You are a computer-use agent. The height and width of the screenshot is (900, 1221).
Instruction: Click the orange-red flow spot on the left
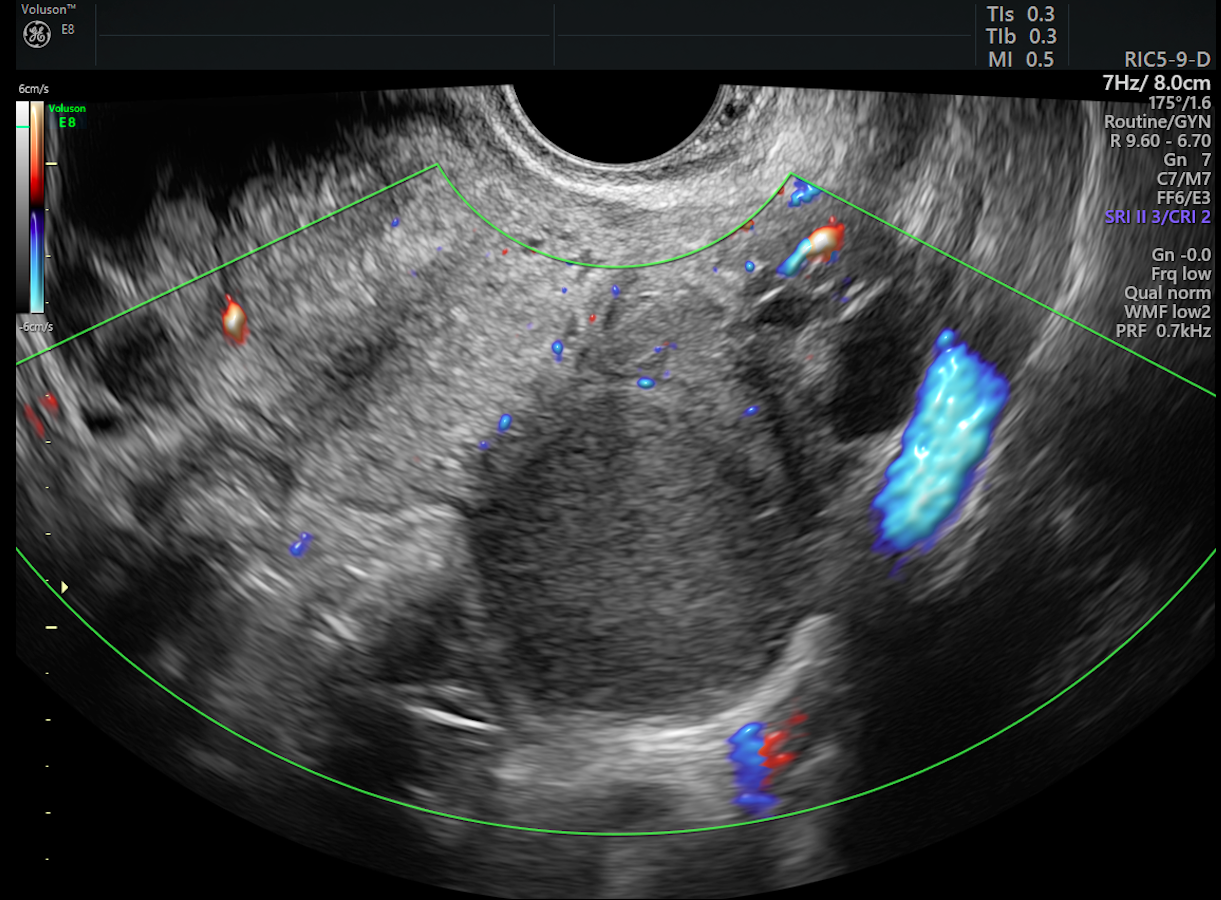point(233,320)
